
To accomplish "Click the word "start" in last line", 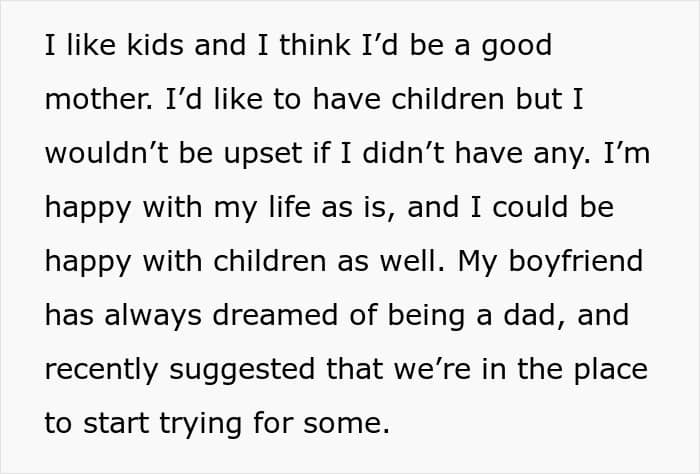I will [x=116, y=424].
